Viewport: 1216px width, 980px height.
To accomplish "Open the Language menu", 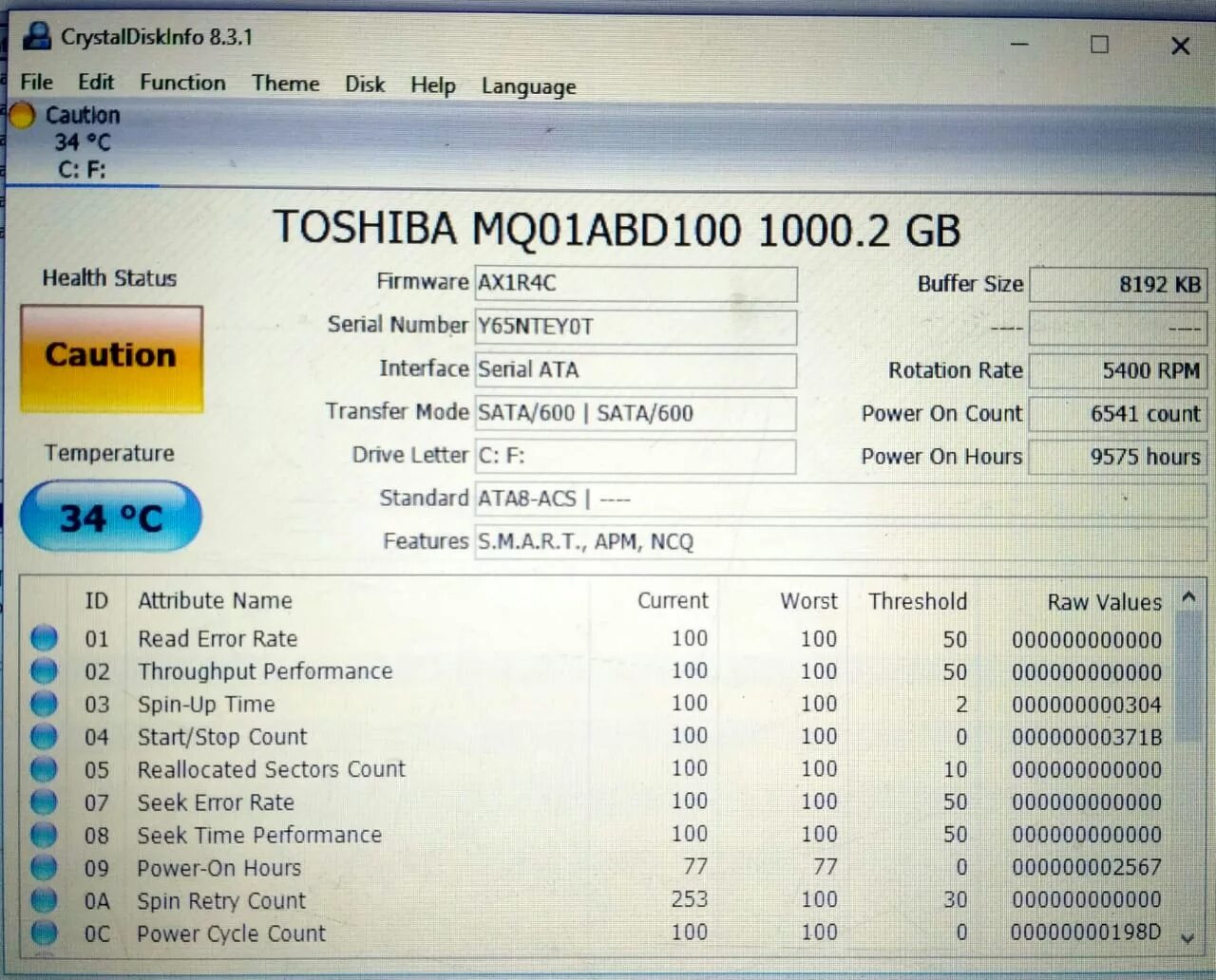I will point(528,86).
